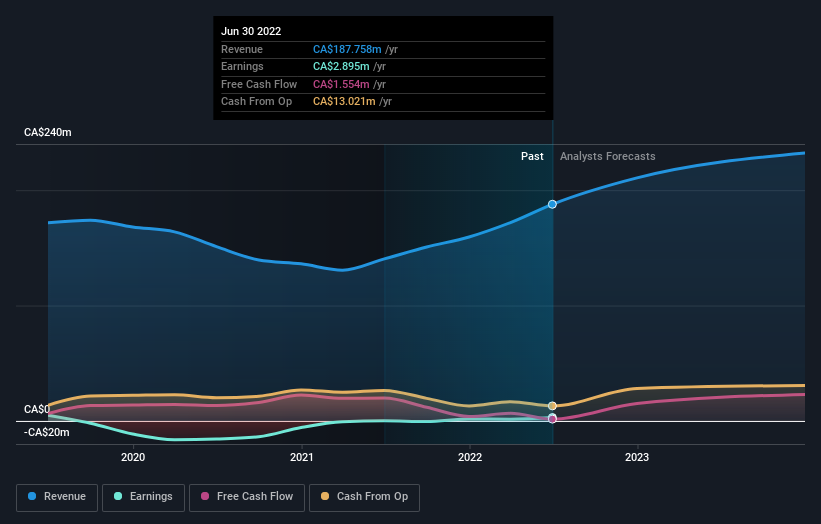The image size is (821, 524).
Task: Click the 2023 x-axis label
Action: tap(637, 457)
